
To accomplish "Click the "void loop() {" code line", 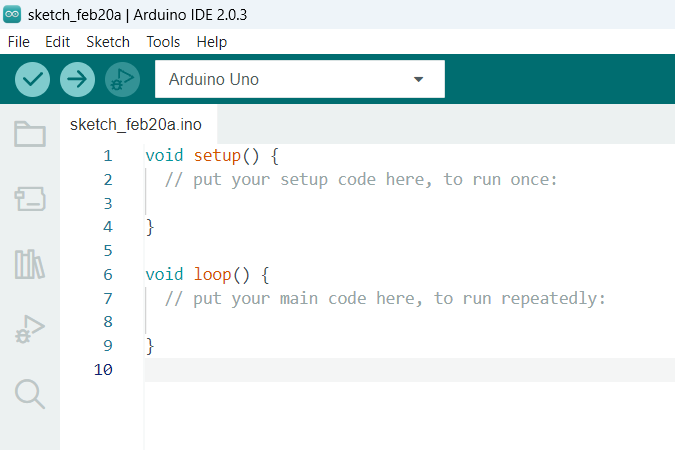I will 207,274.
